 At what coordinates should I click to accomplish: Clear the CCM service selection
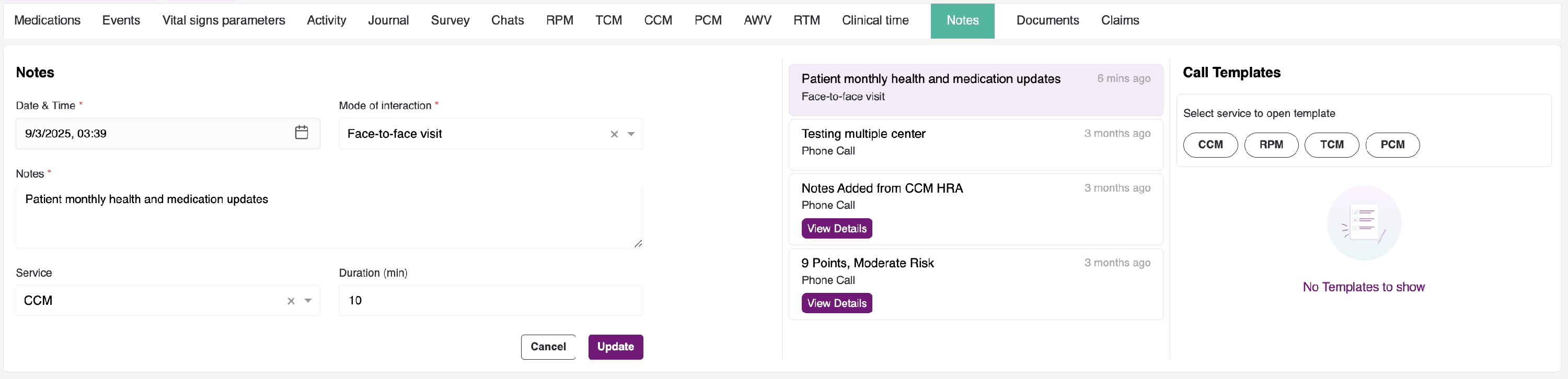(x=291, y=301)
